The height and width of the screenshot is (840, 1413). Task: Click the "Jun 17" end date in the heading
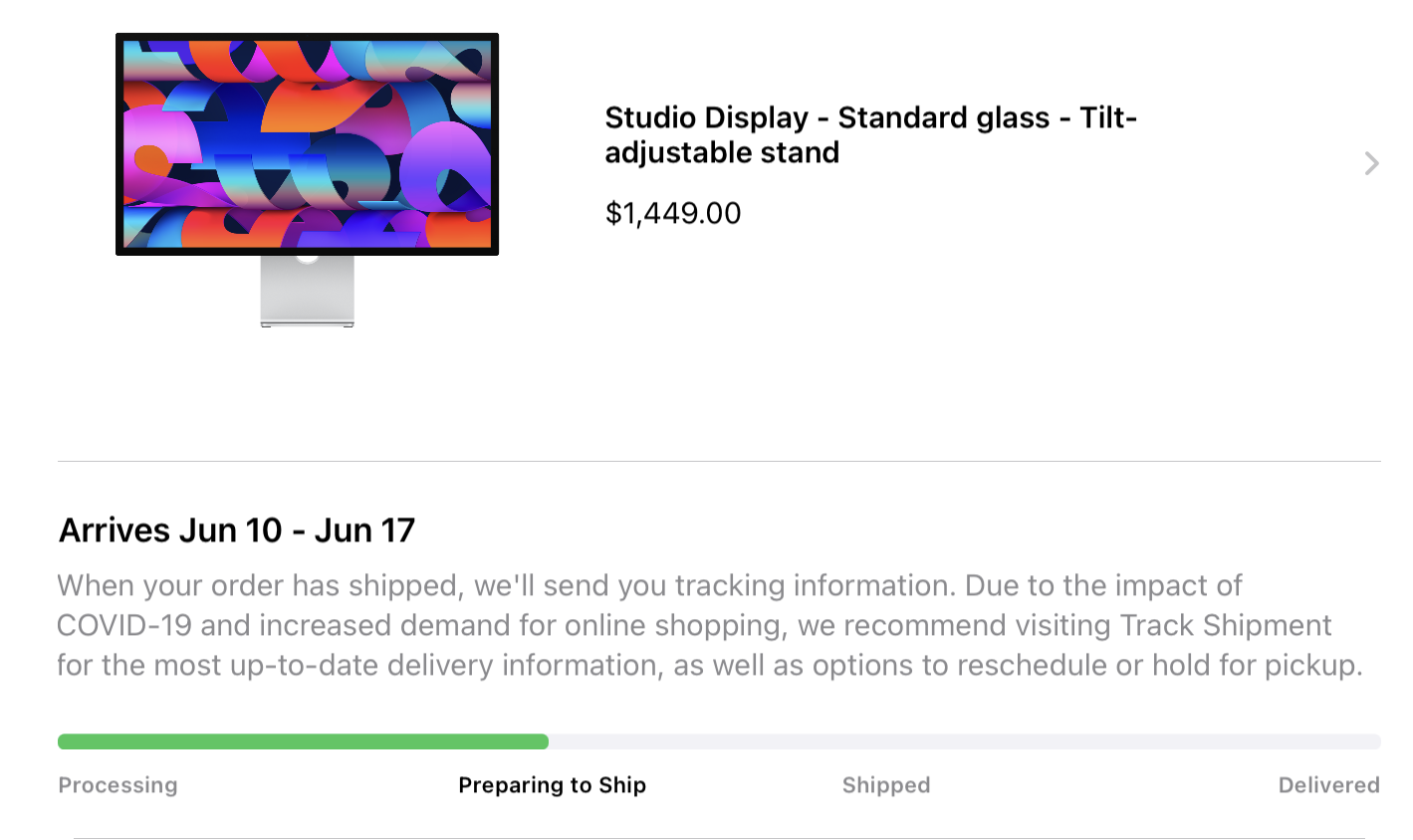(364, 530)
